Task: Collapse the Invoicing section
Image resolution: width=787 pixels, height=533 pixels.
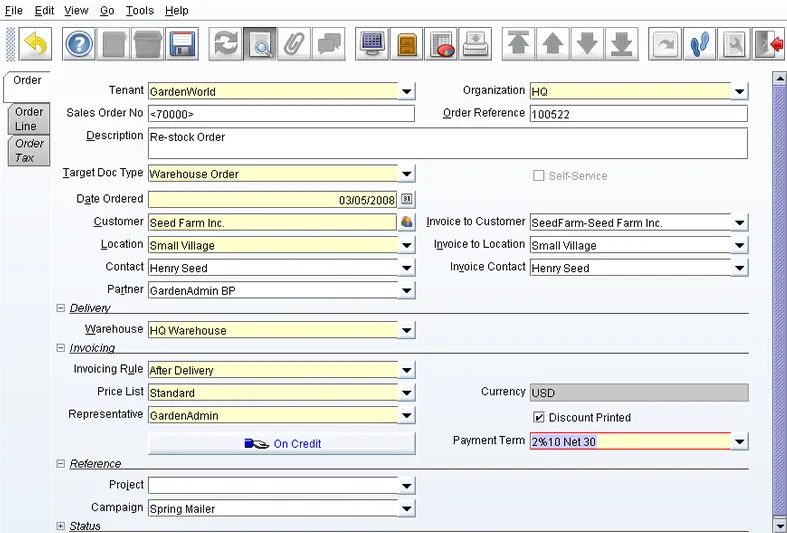Action: point(61,348)
